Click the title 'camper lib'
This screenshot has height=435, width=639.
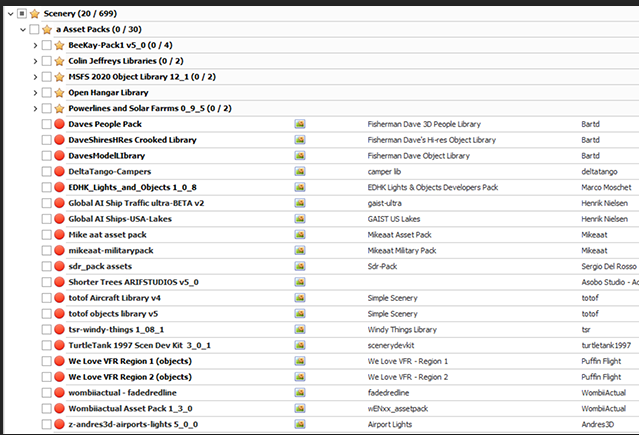pos(384,172)
